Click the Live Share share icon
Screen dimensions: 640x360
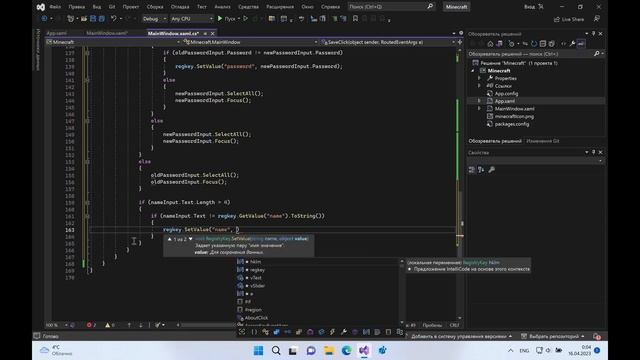coord(557,19)
